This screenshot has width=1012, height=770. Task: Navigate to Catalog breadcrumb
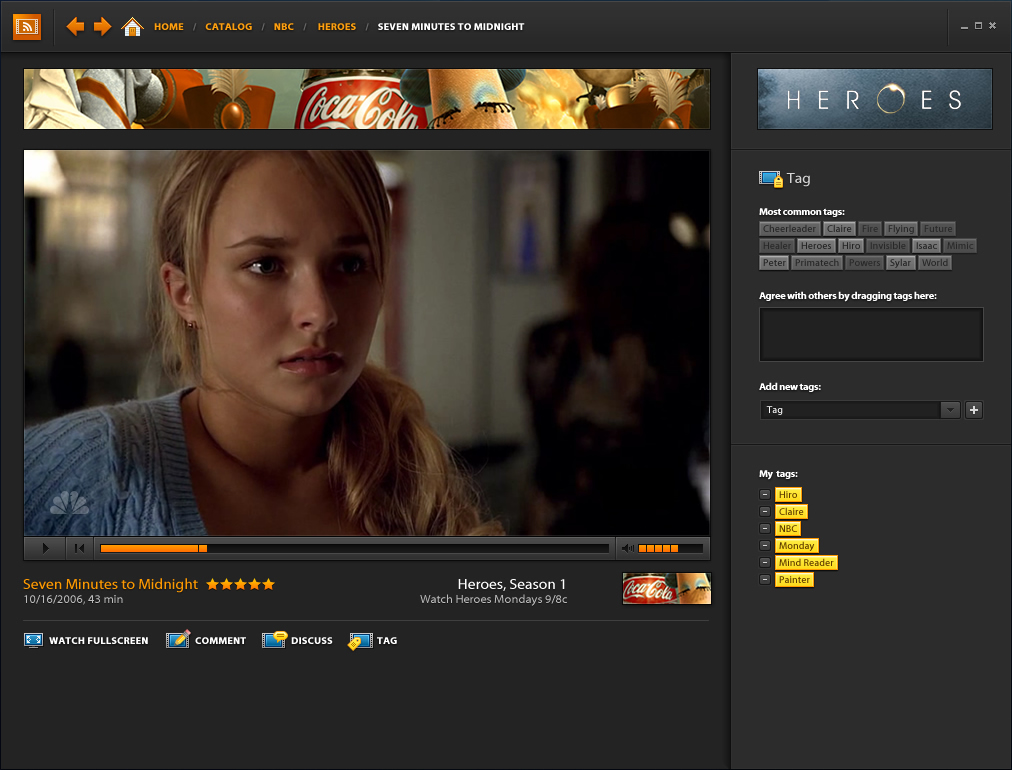click(x=228, y=27)
